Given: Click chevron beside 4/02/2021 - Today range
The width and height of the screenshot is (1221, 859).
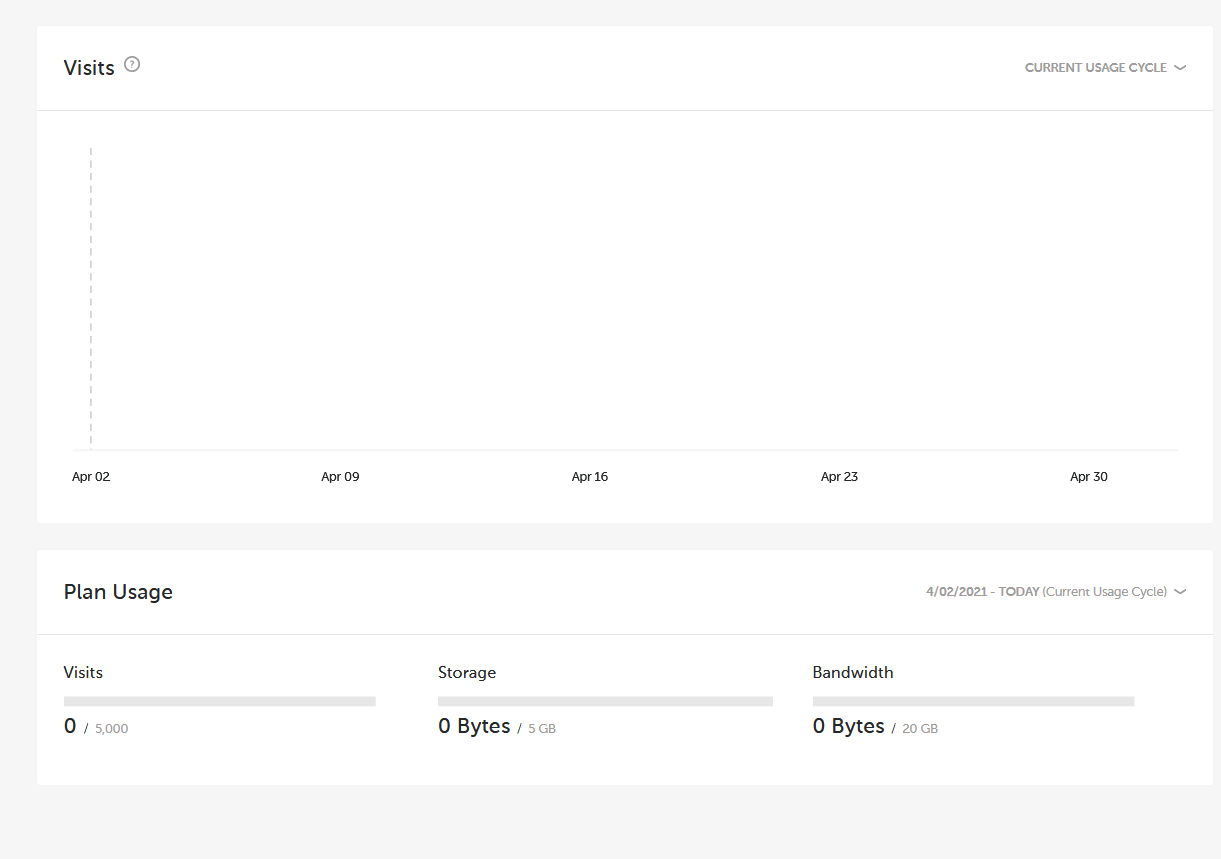Looking at the screenshot, I should [1180, 592].
